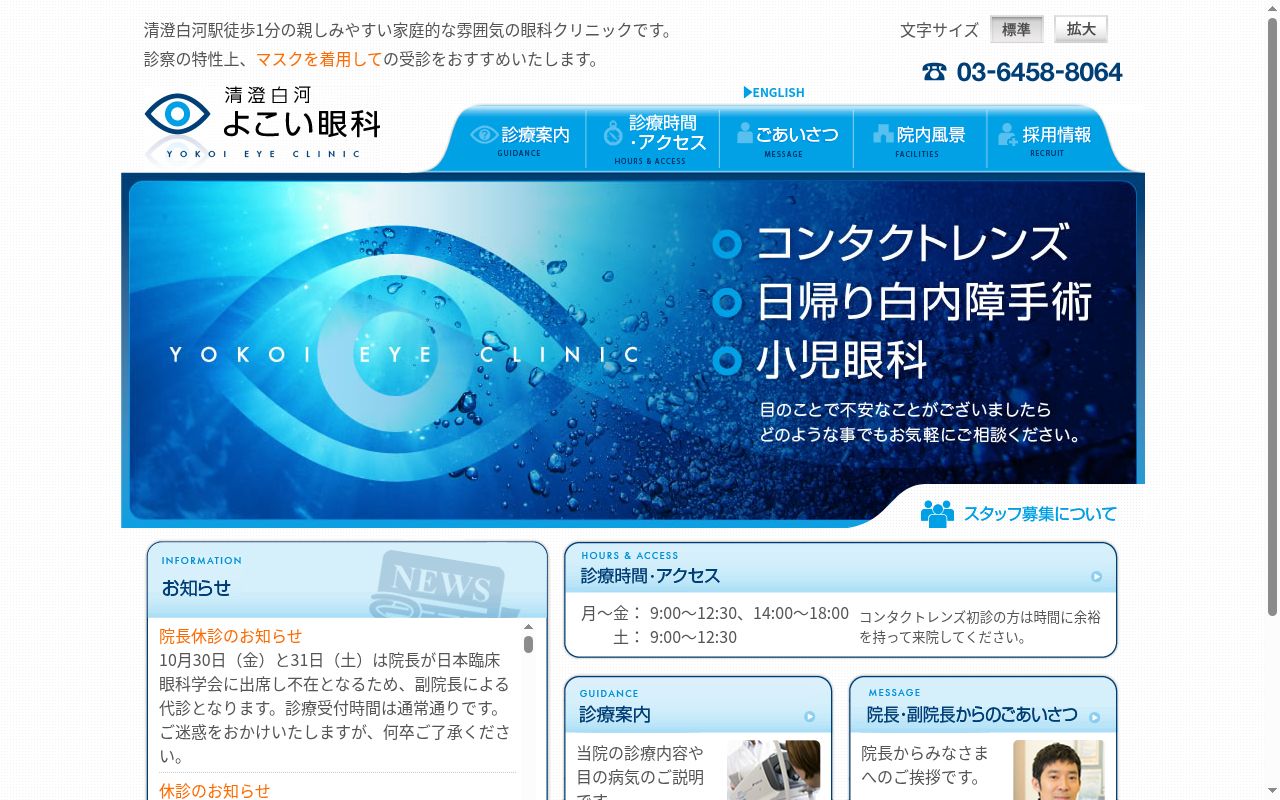Click the arrow icon beside 院長・副院長からのごあいさつ

click(1094, 717)
